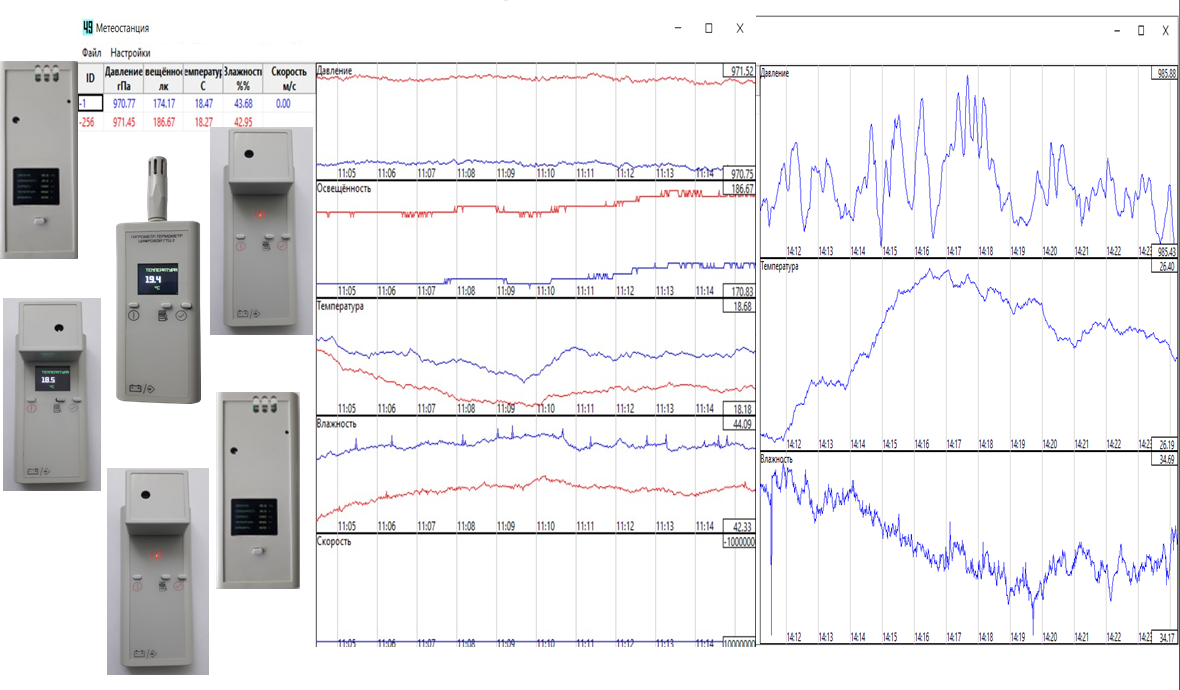Viewport: 1180px width, 690px height.
Task: Click the Давление гПа column header
Action: (x=124, y=79)
